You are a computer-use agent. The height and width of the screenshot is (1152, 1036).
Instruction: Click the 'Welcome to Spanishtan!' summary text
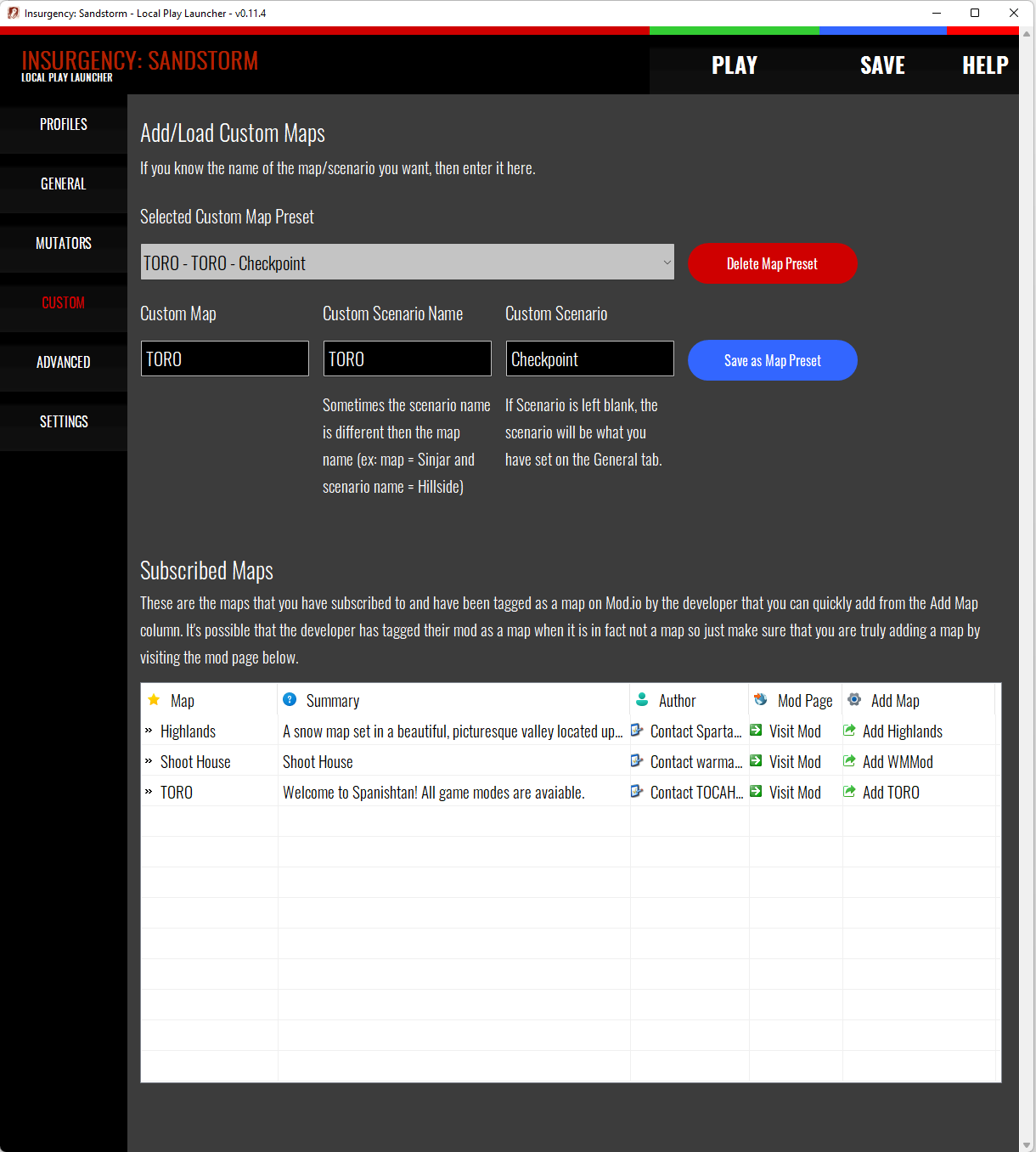tap(434, 792)
